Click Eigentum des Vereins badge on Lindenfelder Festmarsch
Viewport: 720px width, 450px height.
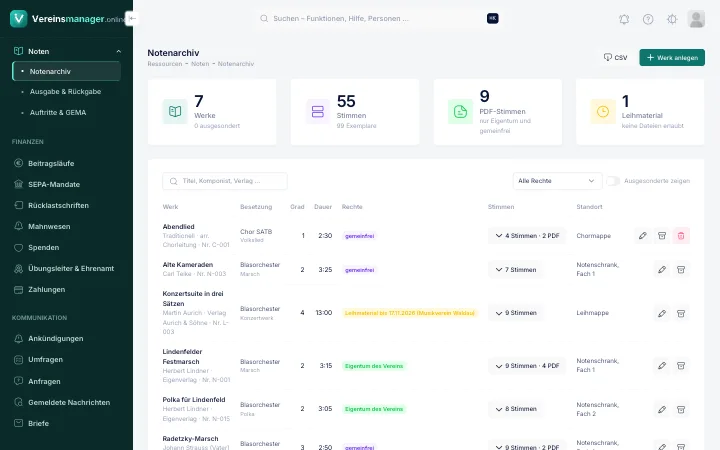coord(374,366)
